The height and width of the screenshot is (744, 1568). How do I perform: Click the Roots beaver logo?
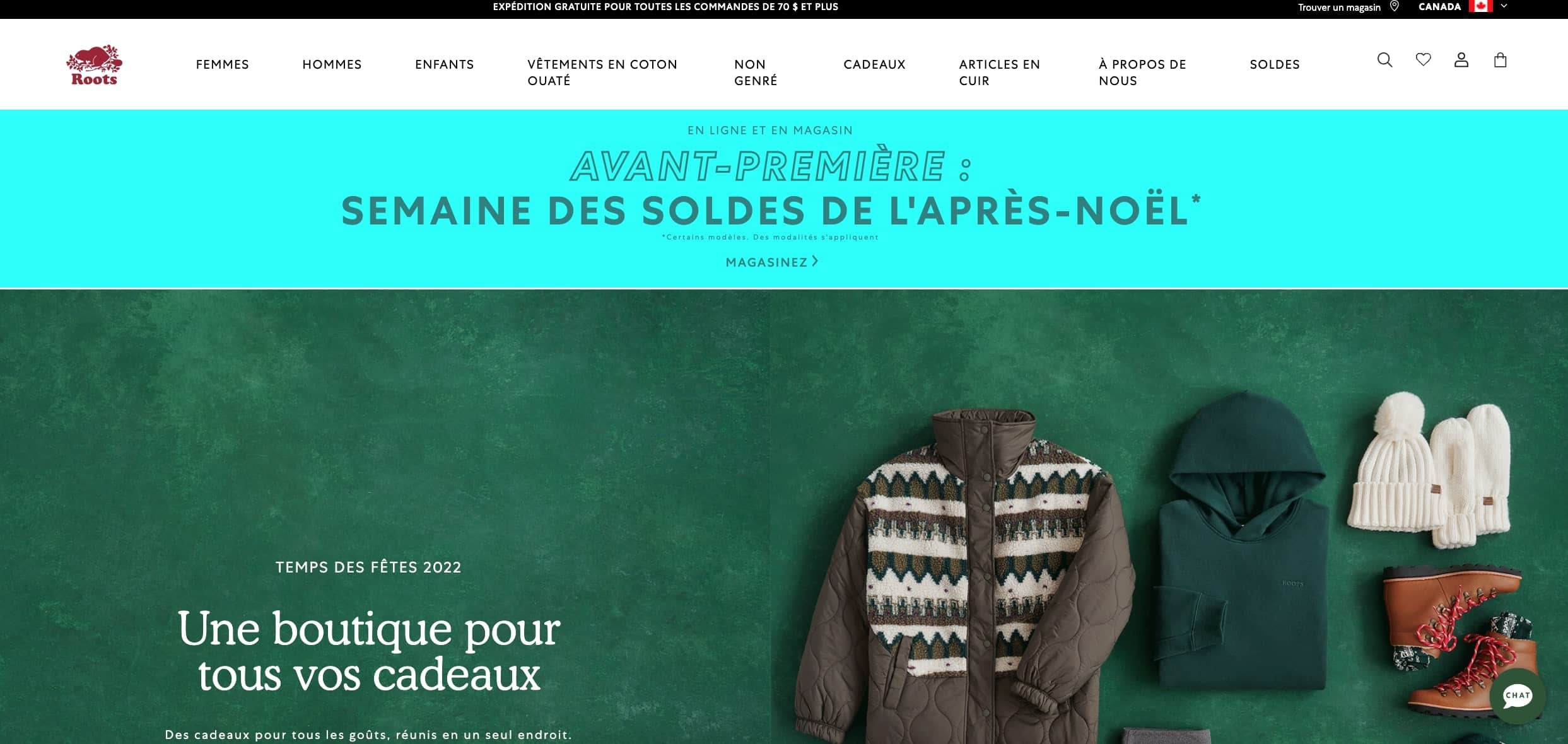point(94,64)
